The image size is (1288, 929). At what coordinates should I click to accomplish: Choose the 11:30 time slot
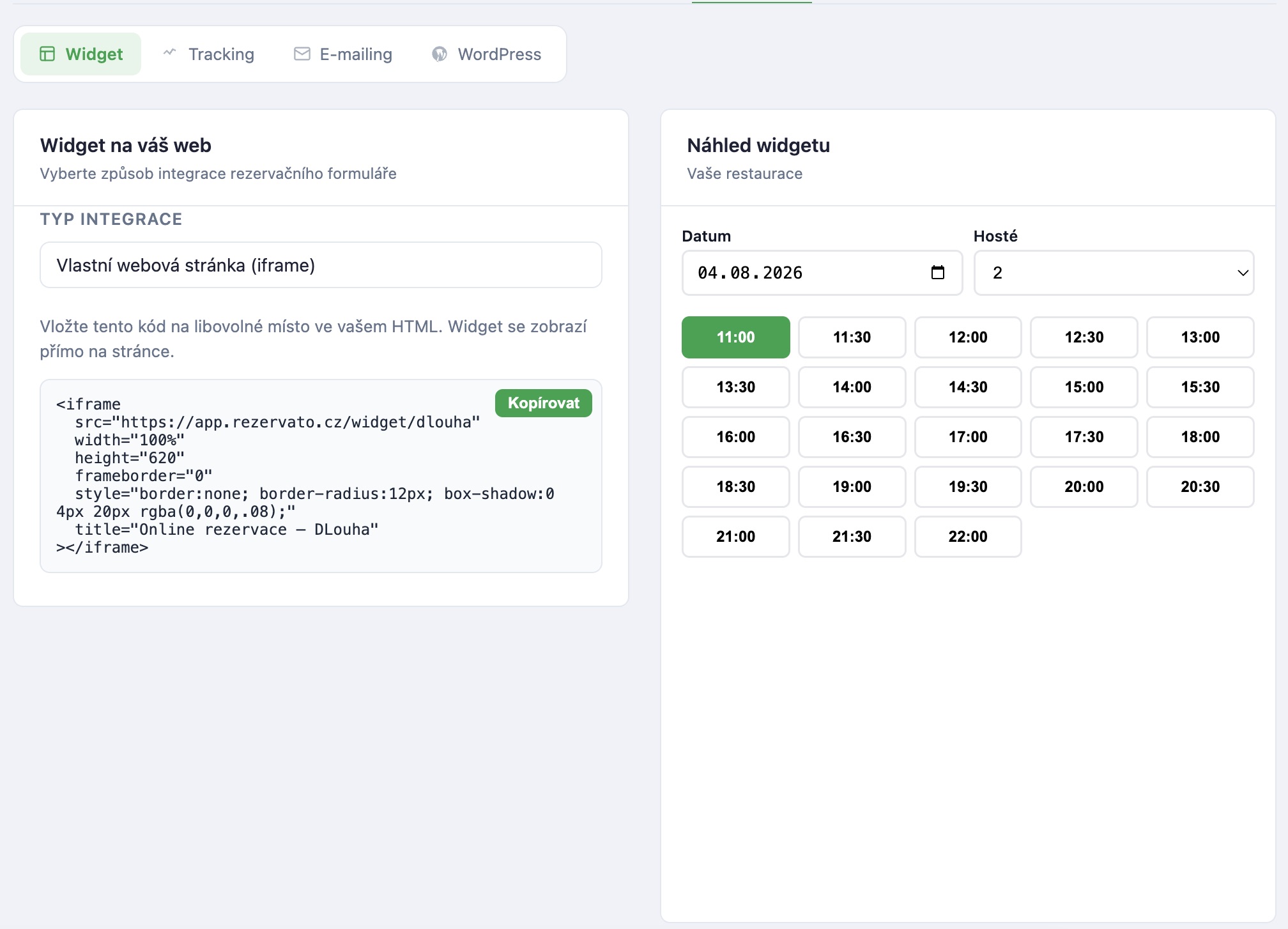click(852, 337)
